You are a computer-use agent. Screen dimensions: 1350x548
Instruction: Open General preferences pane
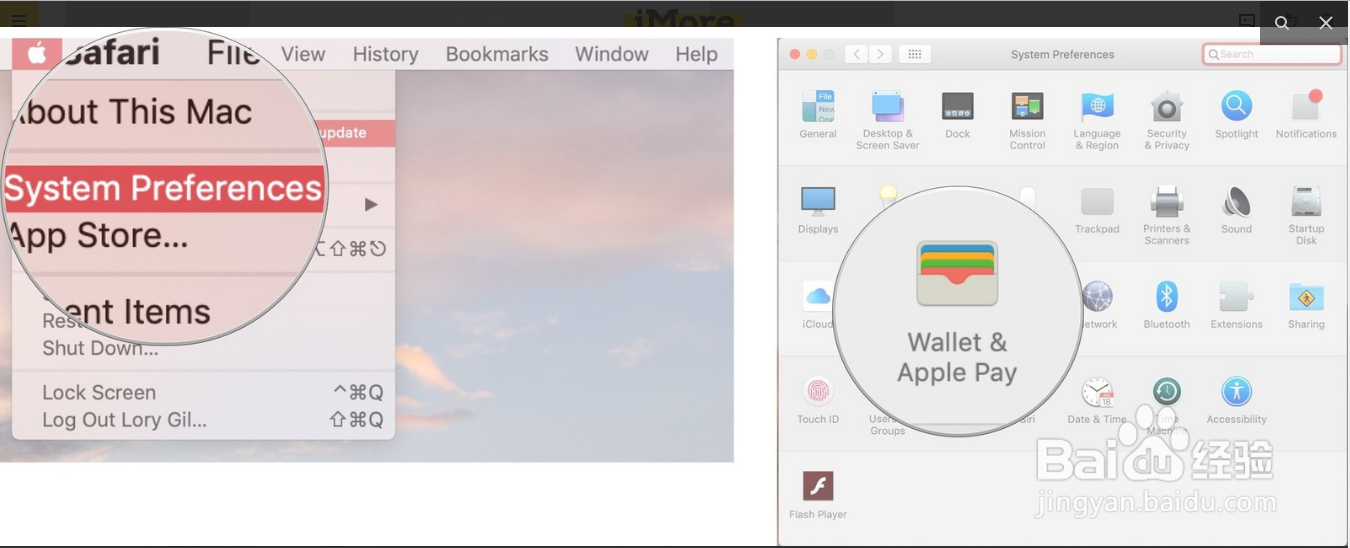point(818,114)
